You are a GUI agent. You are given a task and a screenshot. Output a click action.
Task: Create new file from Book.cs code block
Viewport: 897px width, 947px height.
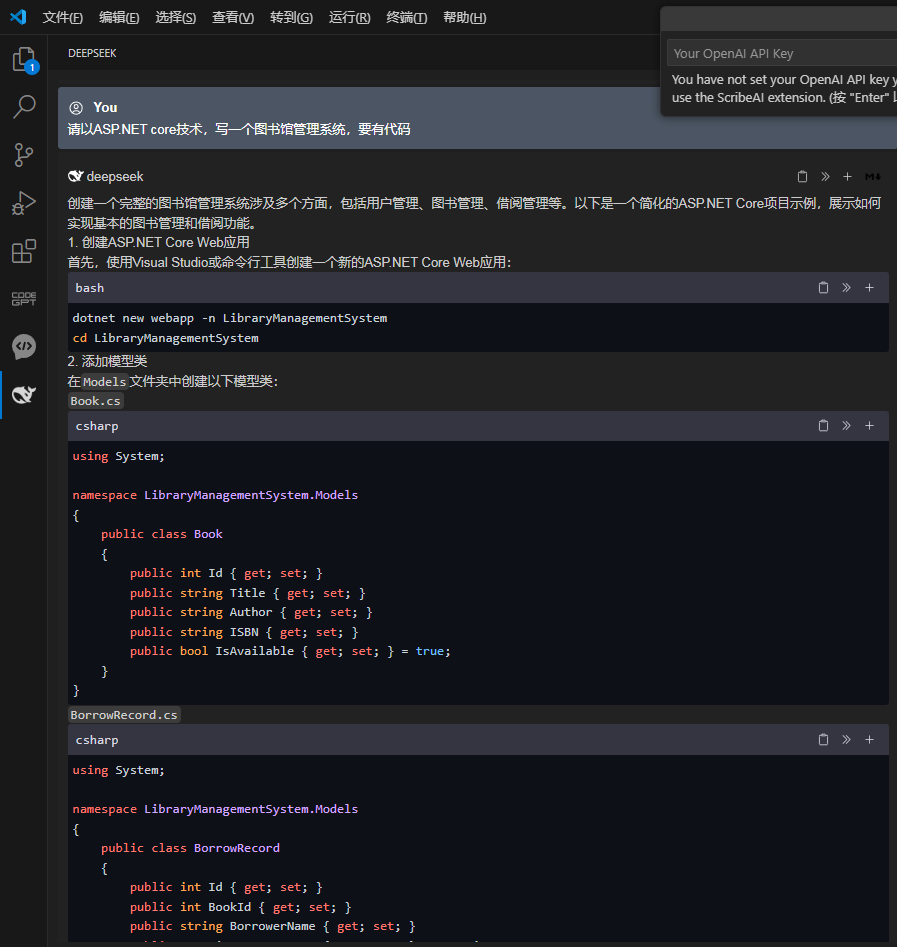[x=869, y=426]
